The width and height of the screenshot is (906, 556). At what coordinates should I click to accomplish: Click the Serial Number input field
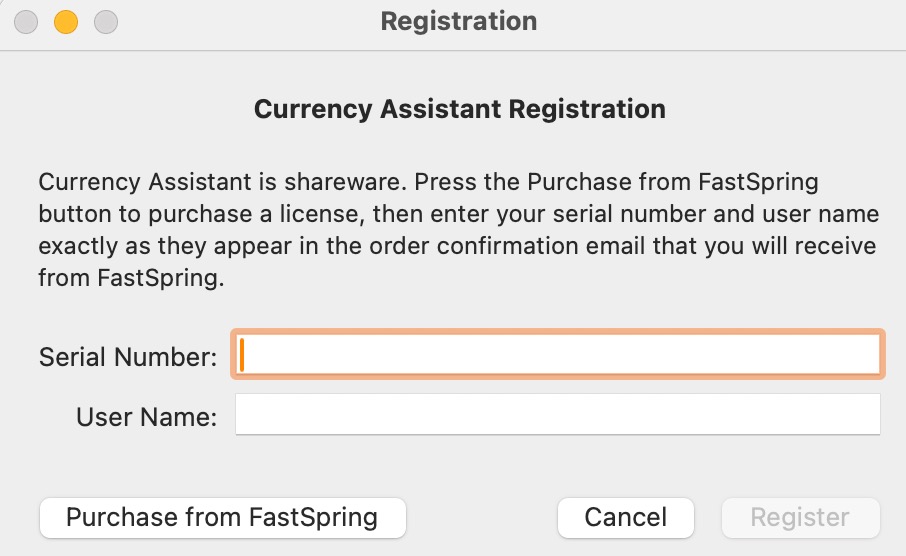point(557,354)
